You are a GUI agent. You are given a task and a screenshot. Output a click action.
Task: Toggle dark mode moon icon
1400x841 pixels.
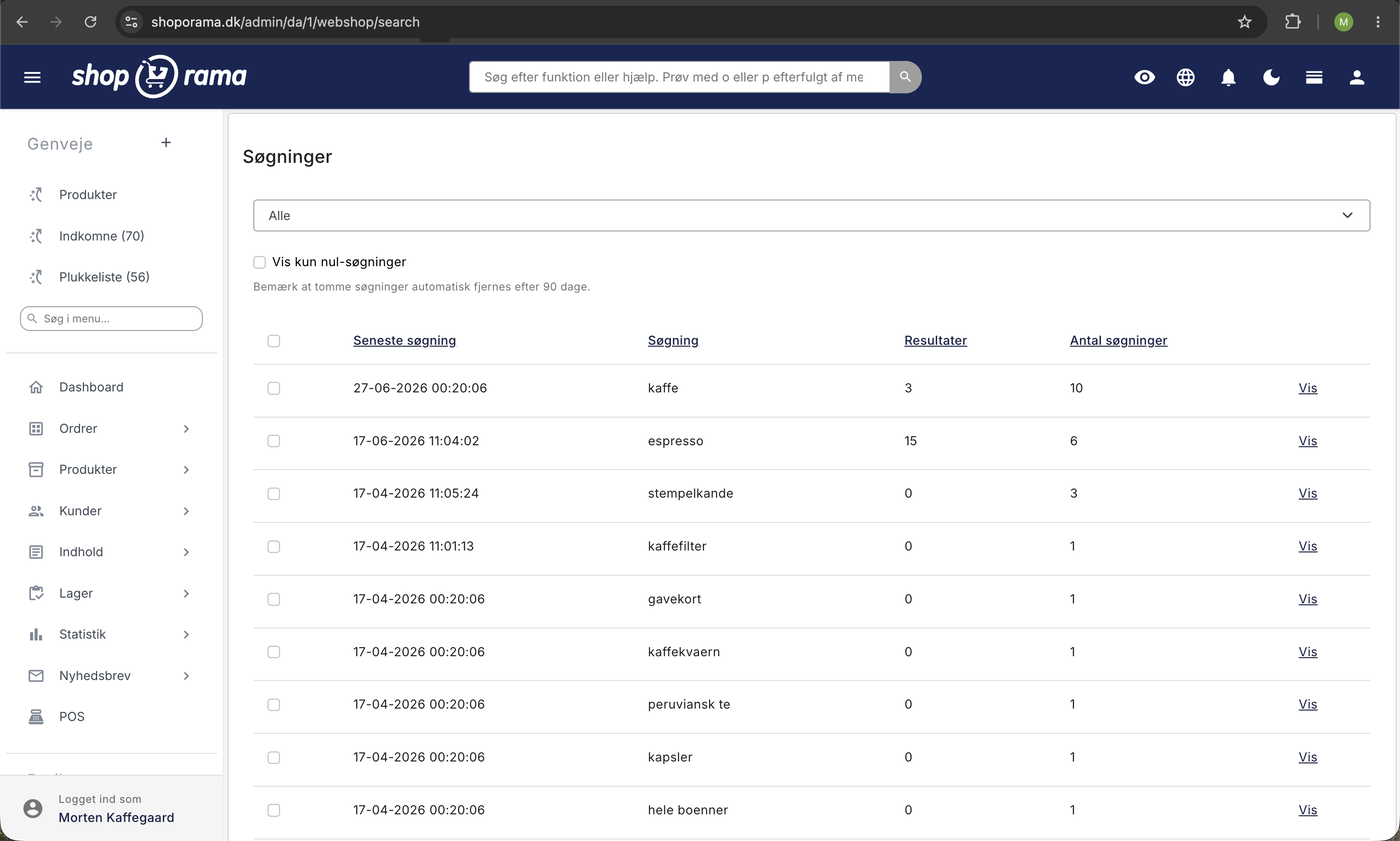(x=1271, y=77)
